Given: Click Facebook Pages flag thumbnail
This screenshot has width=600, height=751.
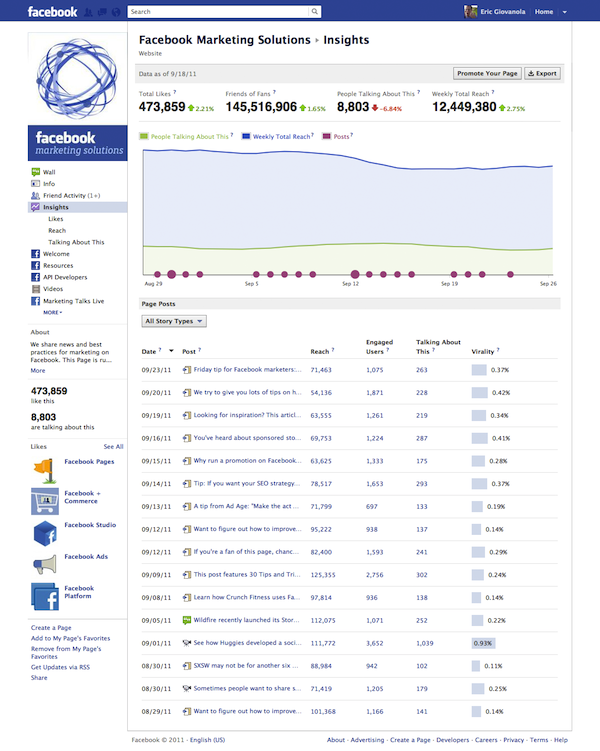Looking at the screenshot, I should pos(45,470).
